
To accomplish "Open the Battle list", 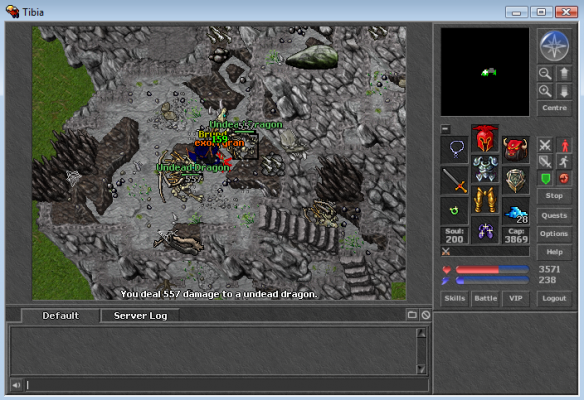I will [485, 299].
